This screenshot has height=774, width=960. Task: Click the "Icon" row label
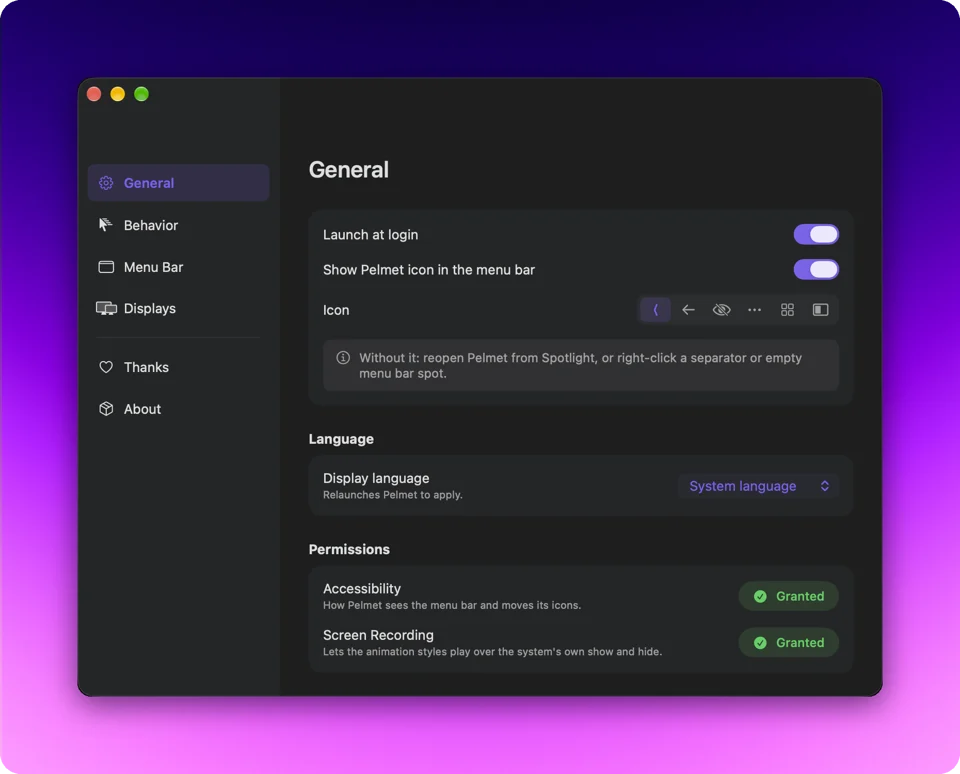point(336,310)
